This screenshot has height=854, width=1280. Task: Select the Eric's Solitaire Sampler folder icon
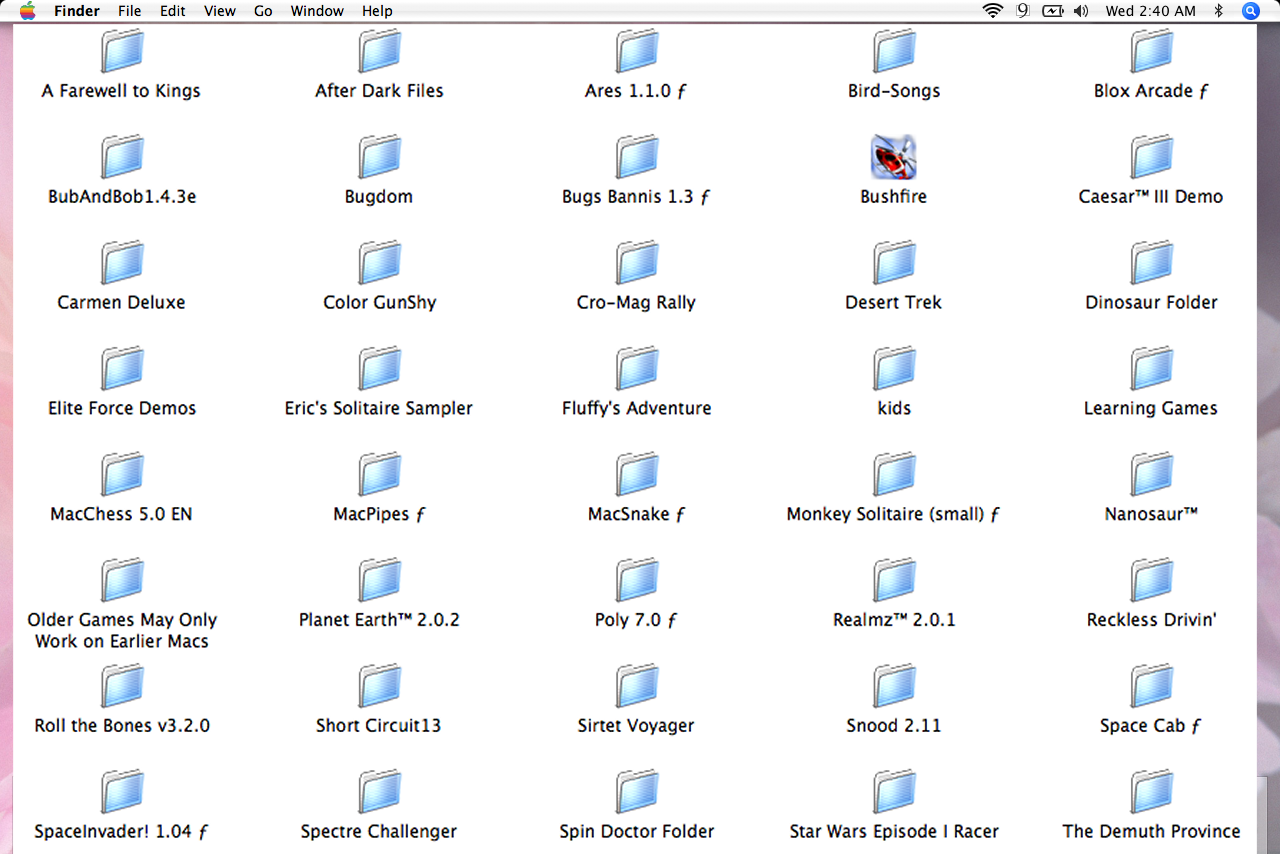tap(380, 368)
